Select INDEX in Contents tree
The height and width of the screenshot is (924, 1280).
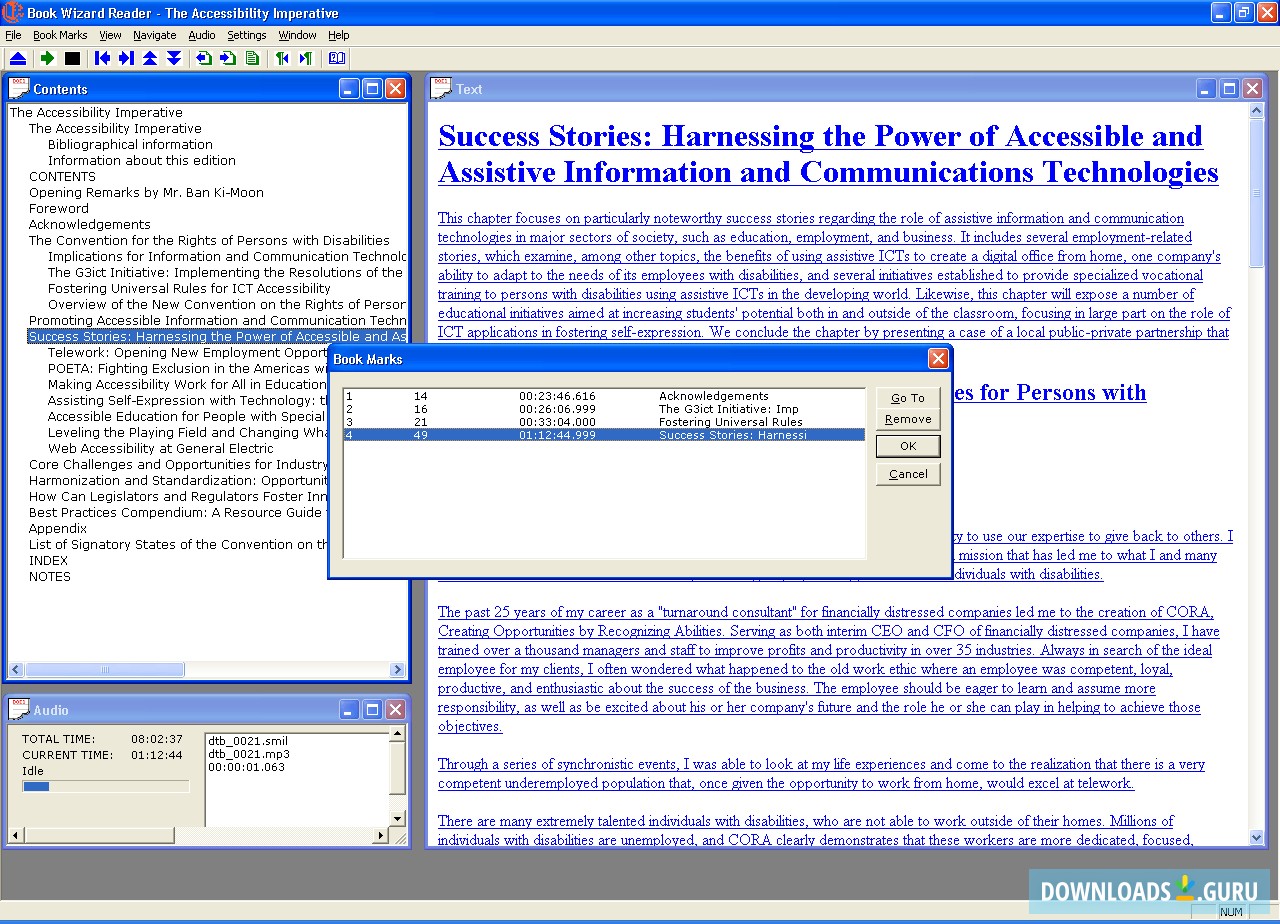pyautogui.click(x=48, y=560)
